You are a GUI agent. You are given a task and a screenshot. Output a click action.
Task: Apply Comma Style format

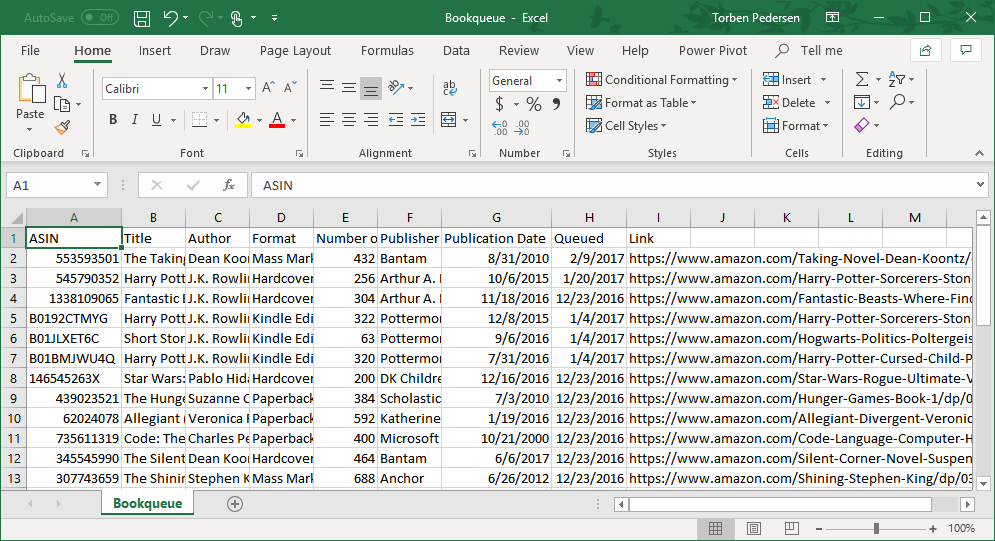pos(557,103)
